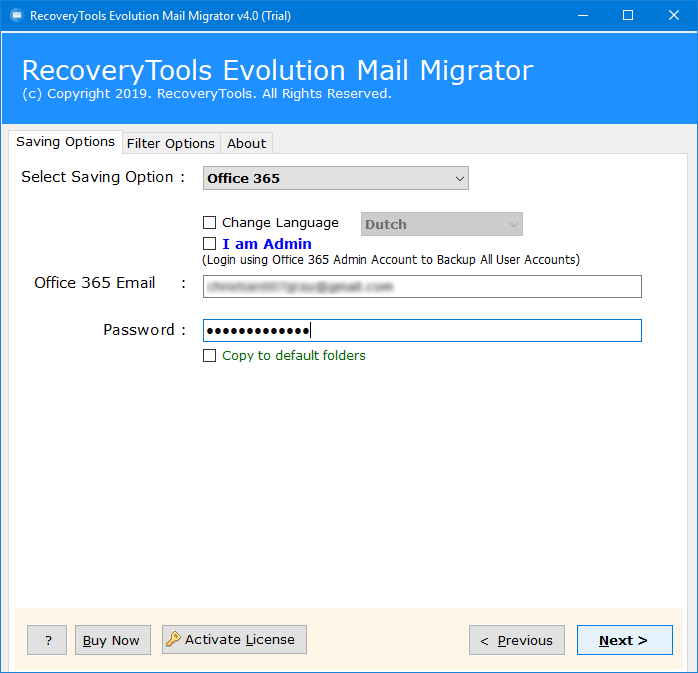Open help with the question mark button
Viewport: 698px width, 673px height.
pyautogui.click(x=47, y=640)
